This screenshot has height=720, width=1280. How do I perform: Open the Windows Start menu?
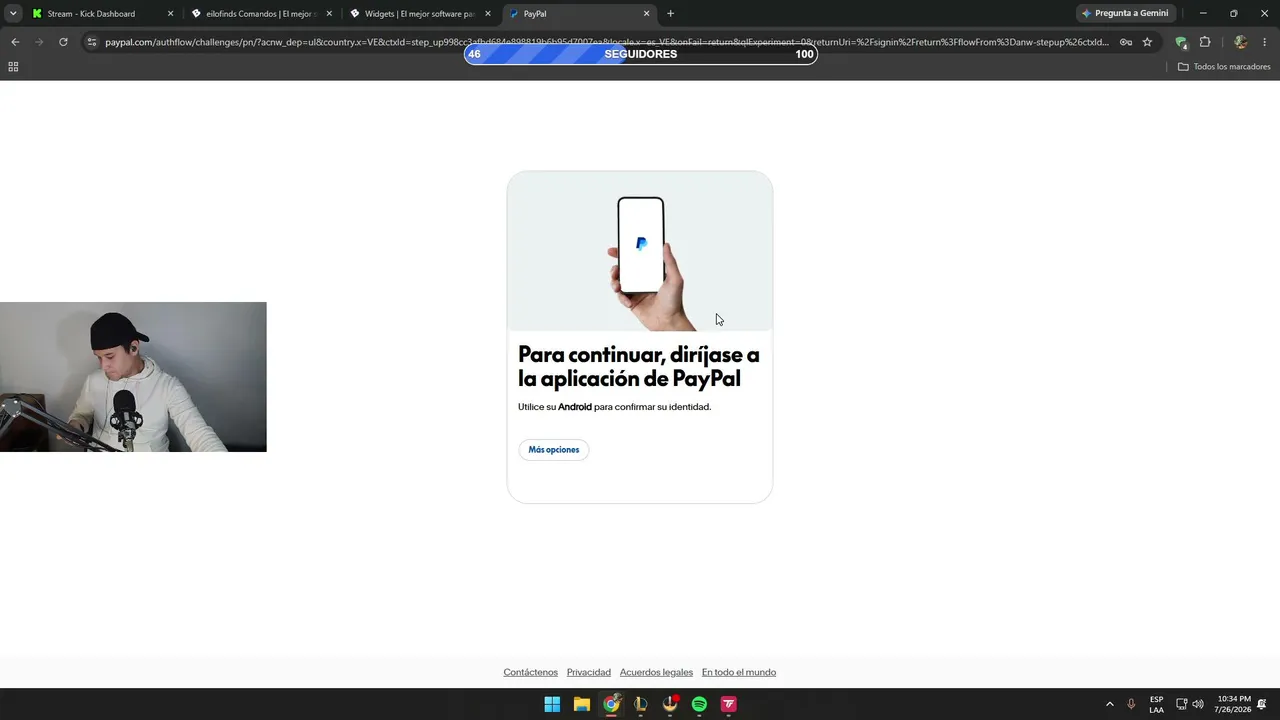(552, 704)
